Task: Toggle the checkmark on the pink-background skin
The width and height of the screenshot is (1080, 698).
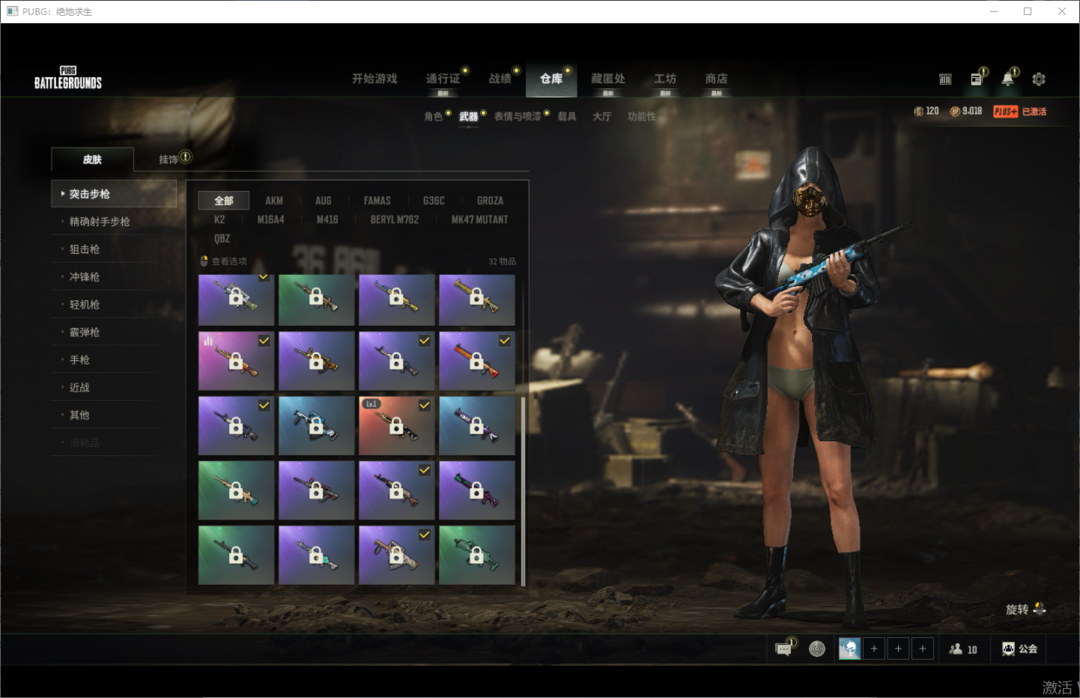Action: pyautogui.click(x=264, y=340)
